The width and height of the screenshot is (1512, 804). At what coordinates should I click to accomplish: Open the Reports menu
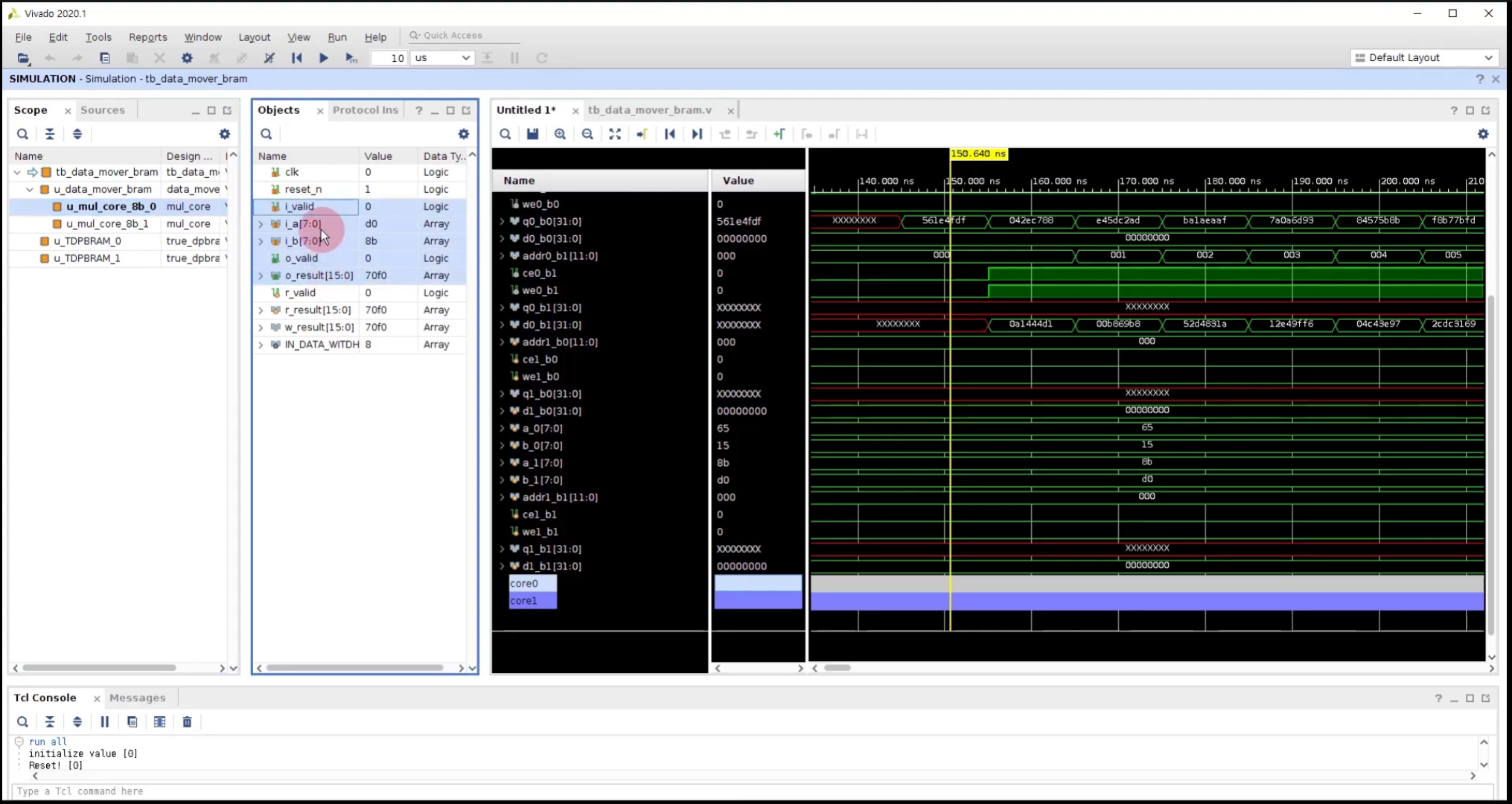coord(147,37)
